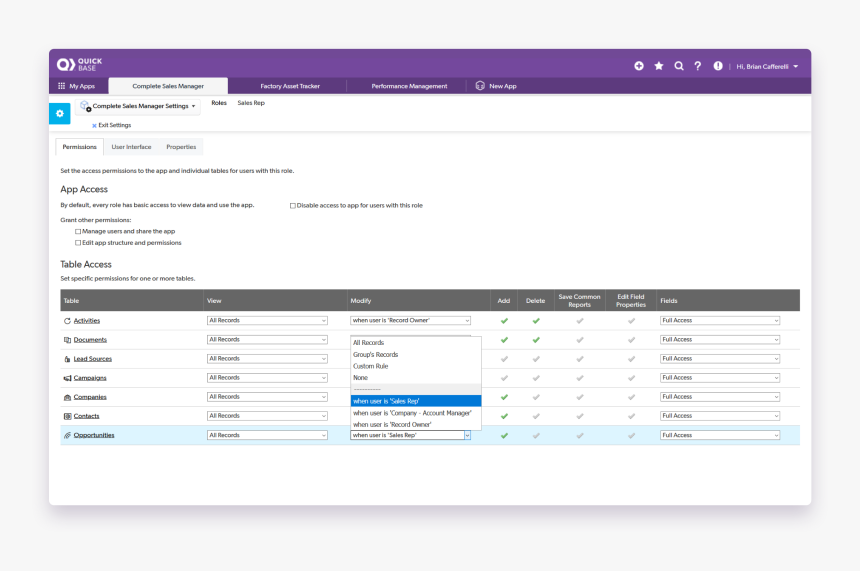The width and height of the screenshot is (860, 571).
Task: Switch to User Interface tab
Action: (131, 147)
